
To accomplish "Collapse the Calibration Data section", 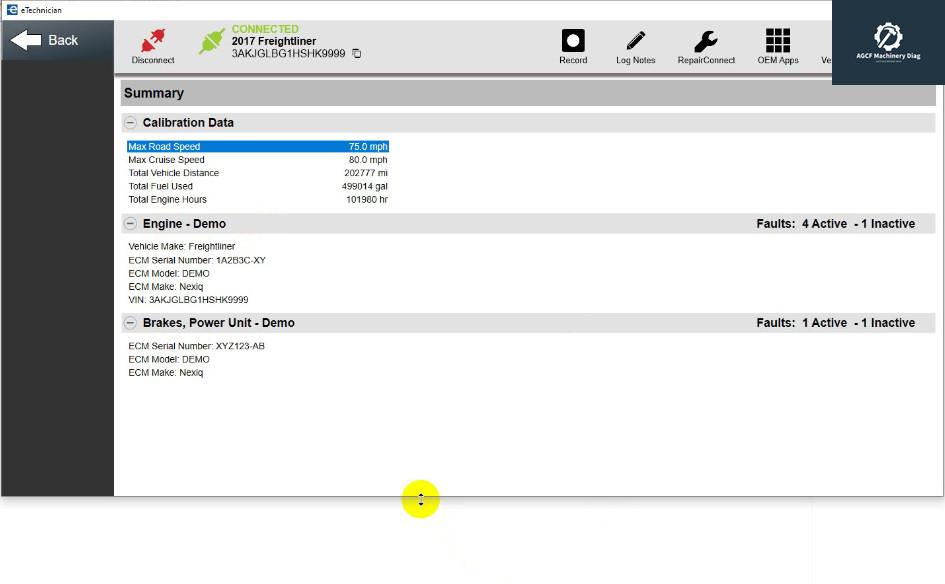I will [x=130, y=122].
